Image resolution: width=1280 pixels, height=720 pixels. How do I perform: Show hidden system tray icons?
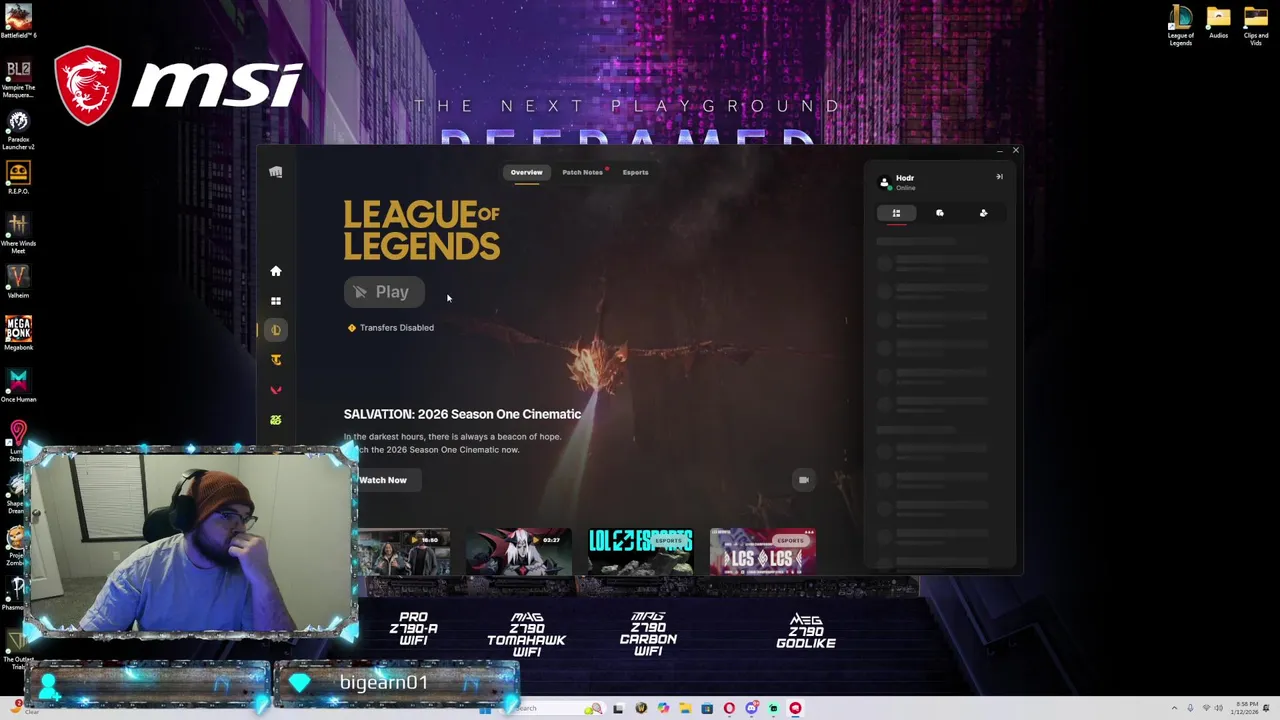click(1175, 708)
